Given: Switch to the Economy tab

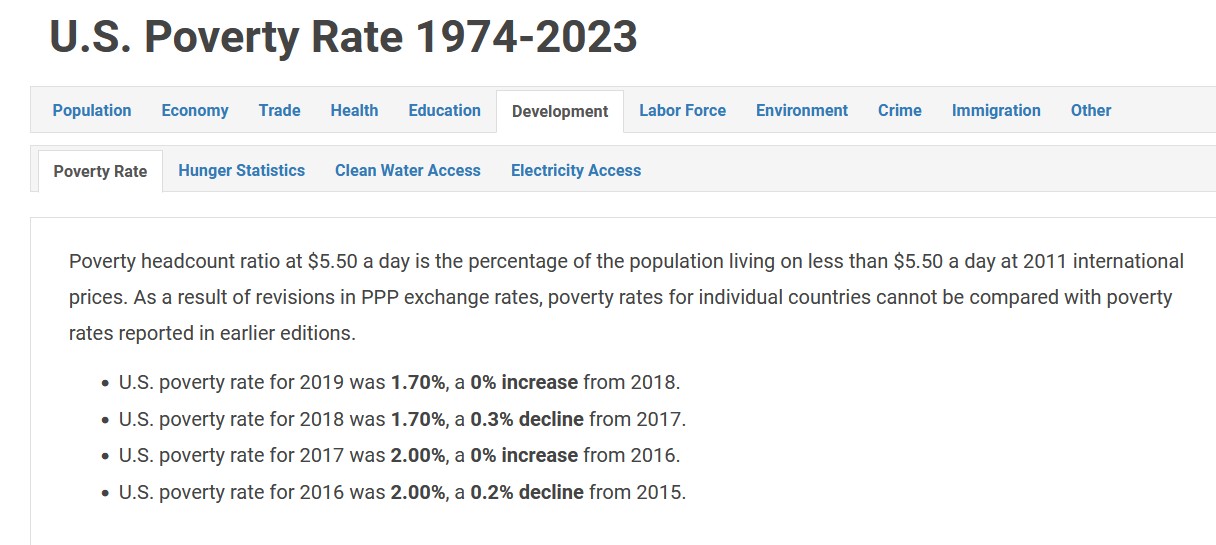Looking at the screenshot, I should tap(195, 110).
